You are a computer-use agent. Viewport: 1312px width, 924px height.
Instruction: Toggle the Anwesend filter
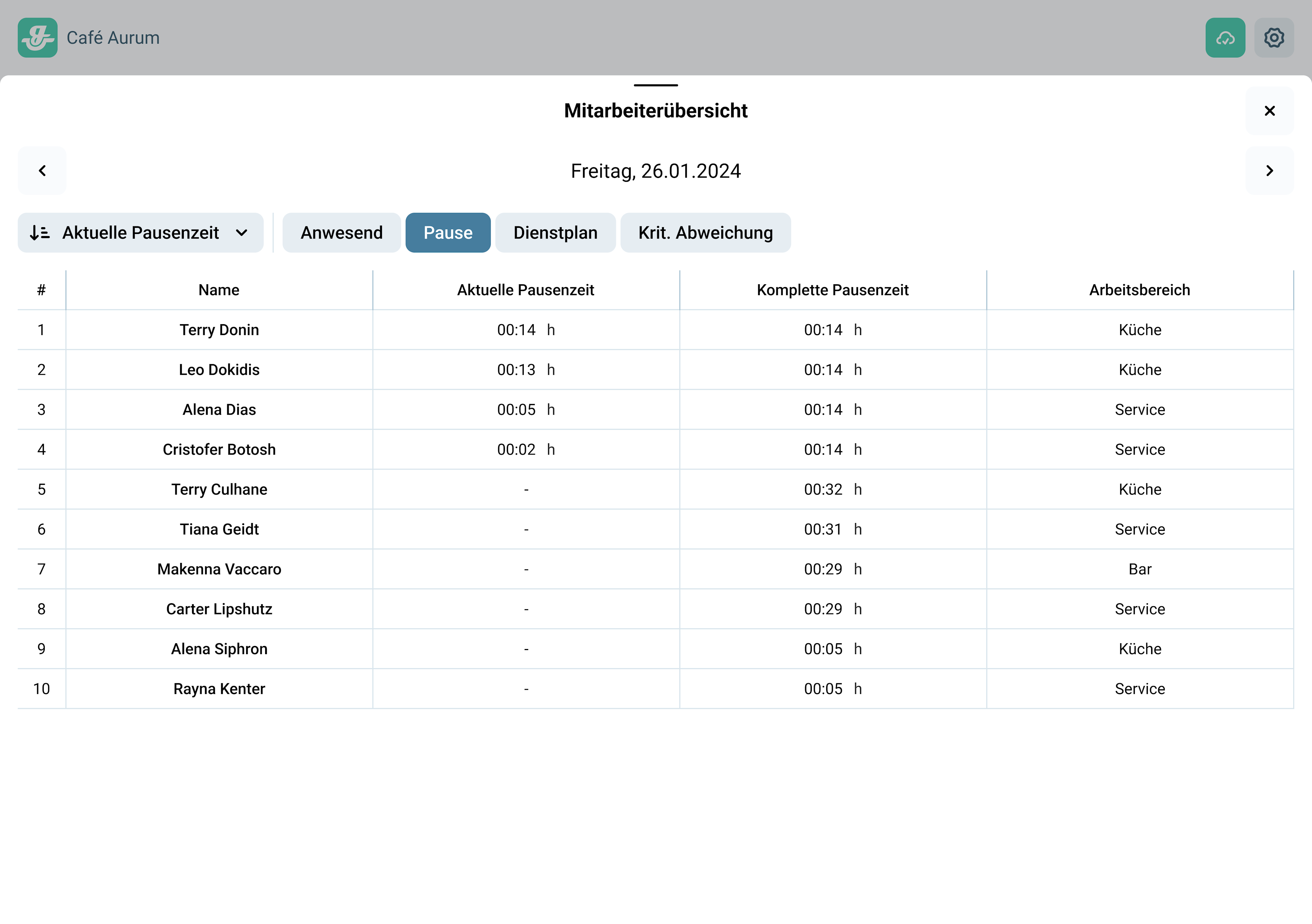[x=341, y=233]
